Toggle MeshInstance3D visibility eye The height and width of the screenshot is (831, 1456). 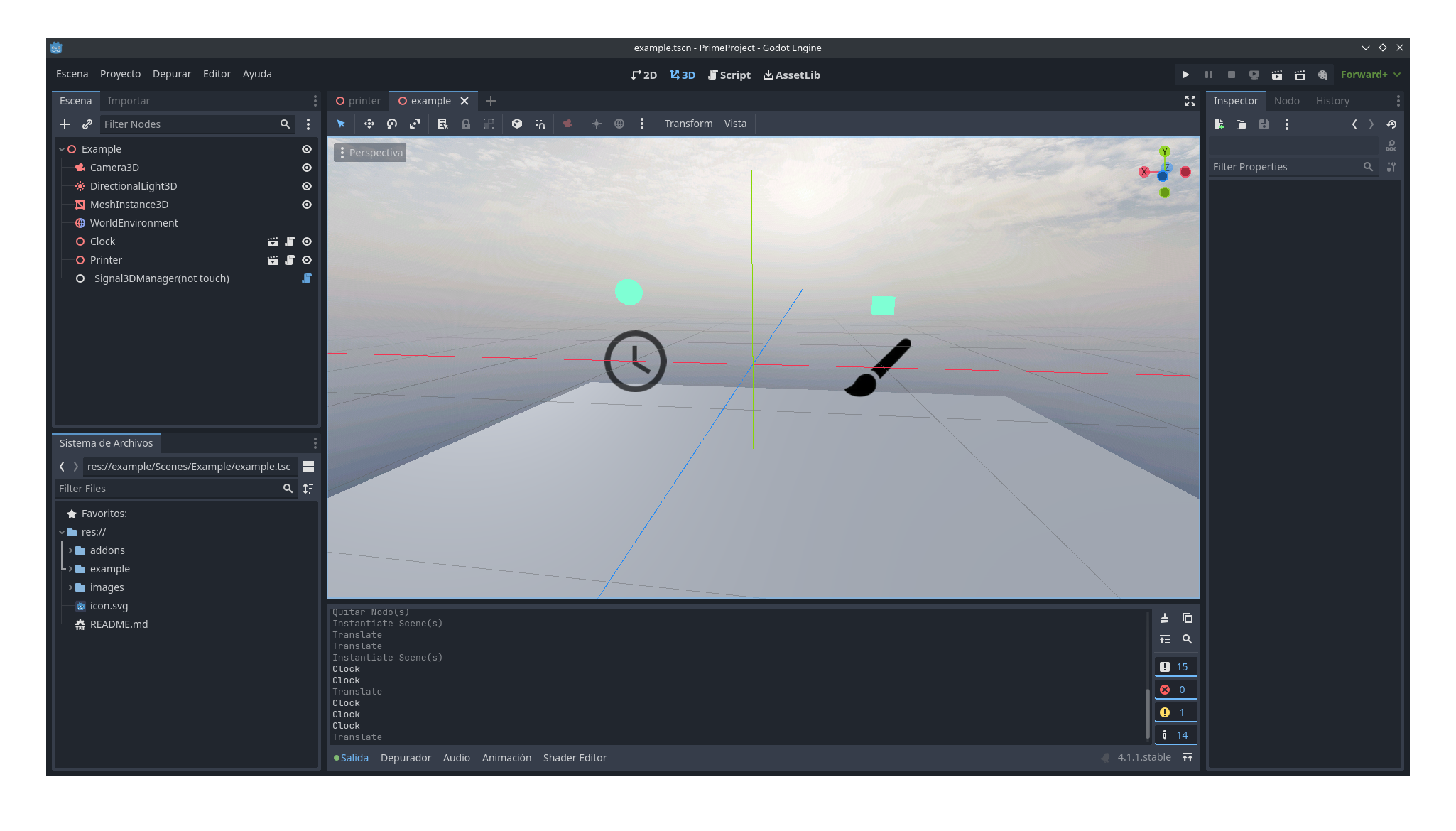coord(307,205)
